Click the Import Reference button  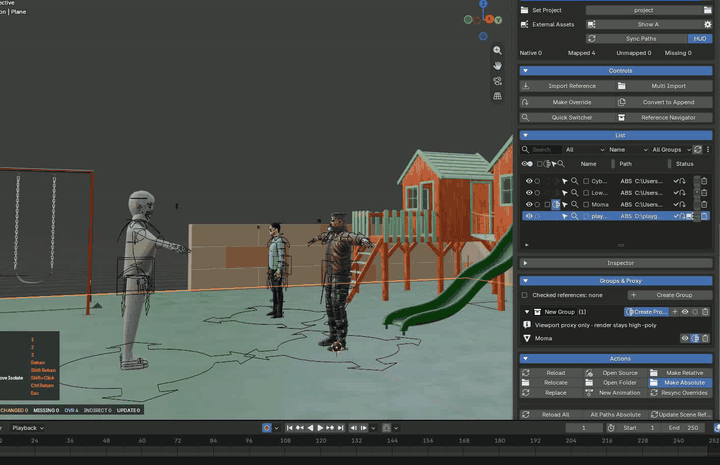click(x=567, y=86)
